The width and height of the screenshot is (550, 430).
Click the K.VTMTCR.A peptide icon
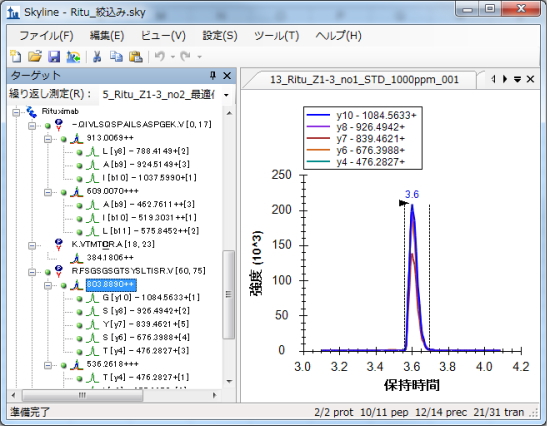pos(59,244)
